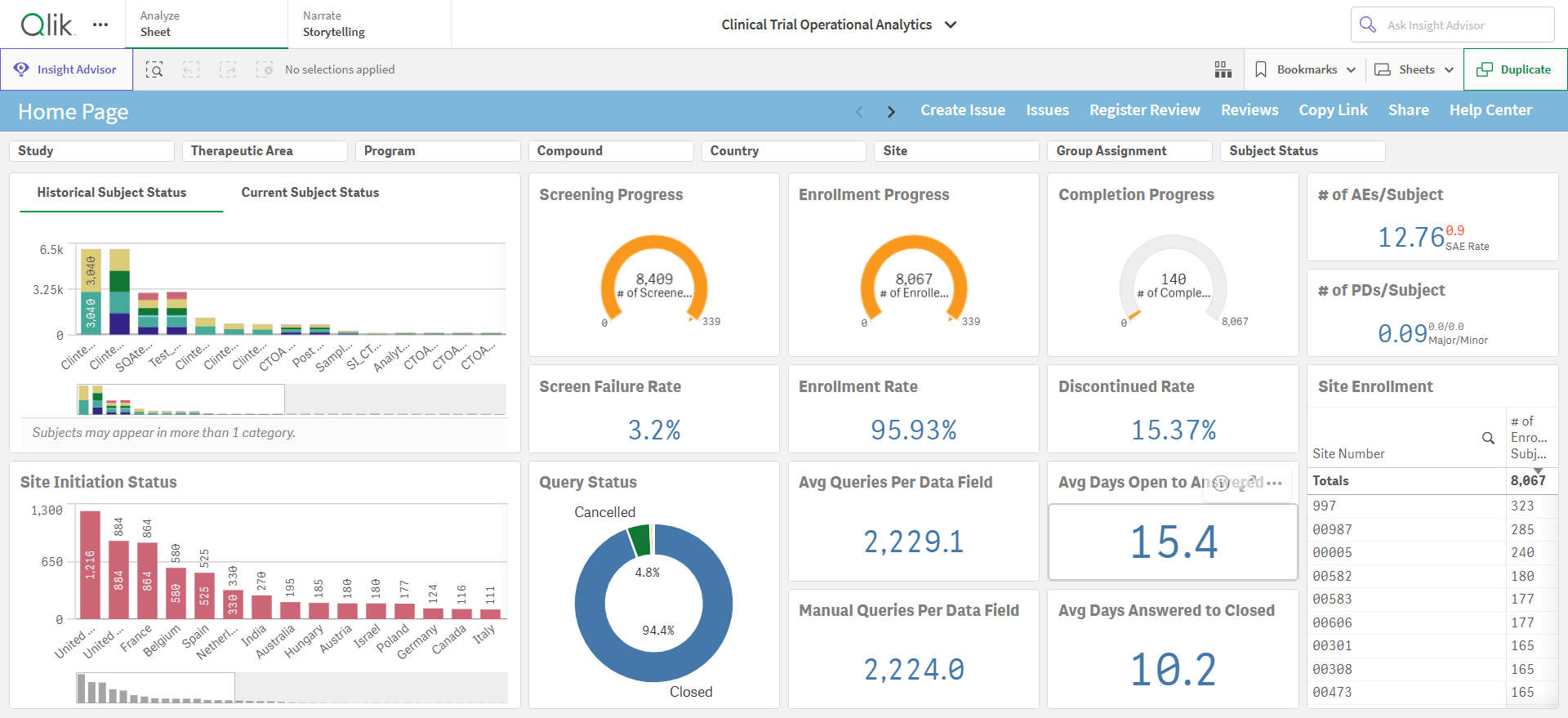Toggle the Insight Advisor panel

point(66,69)
